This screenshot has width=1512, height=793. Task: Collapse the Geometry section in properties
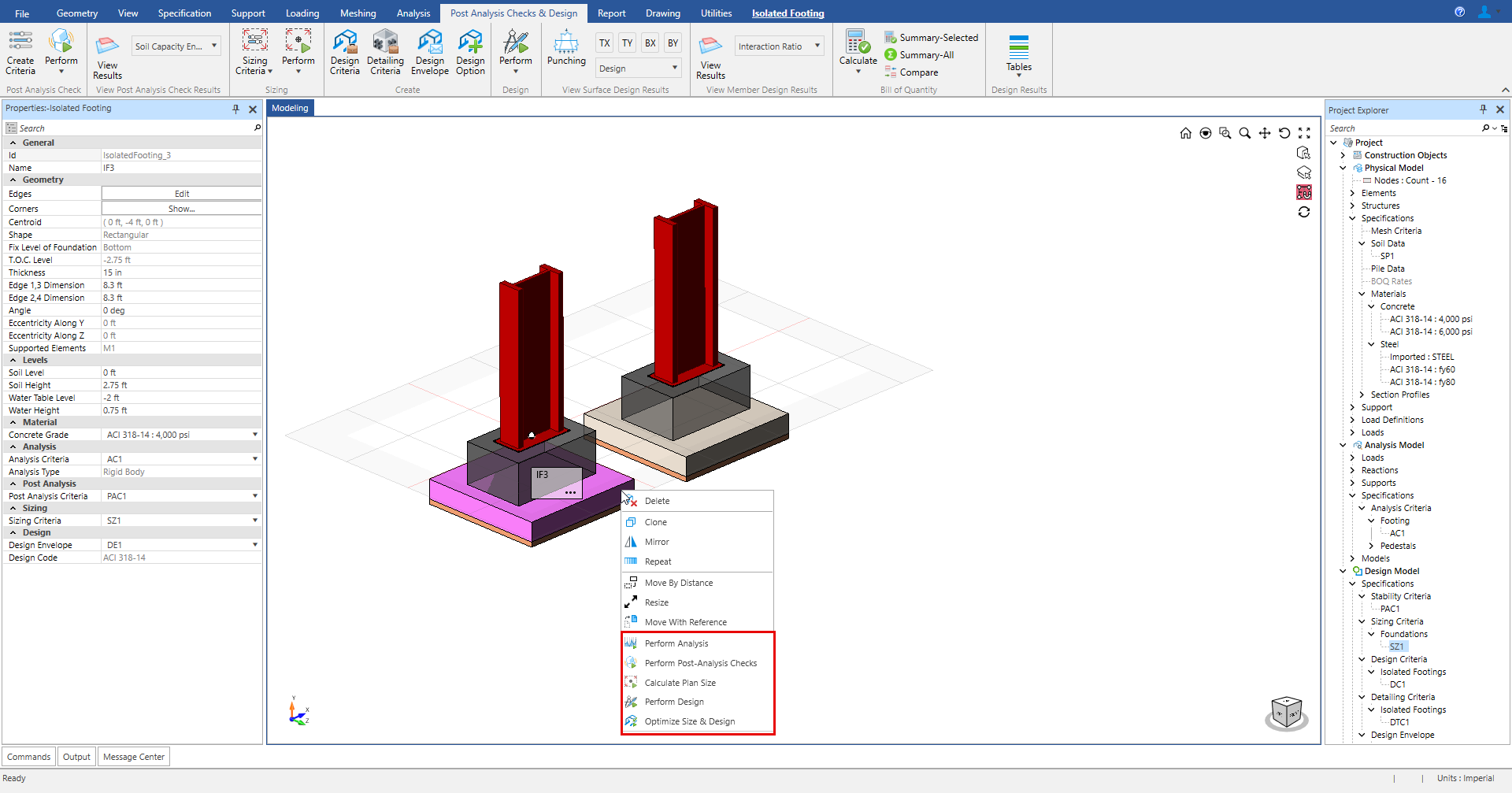(13, 180)
